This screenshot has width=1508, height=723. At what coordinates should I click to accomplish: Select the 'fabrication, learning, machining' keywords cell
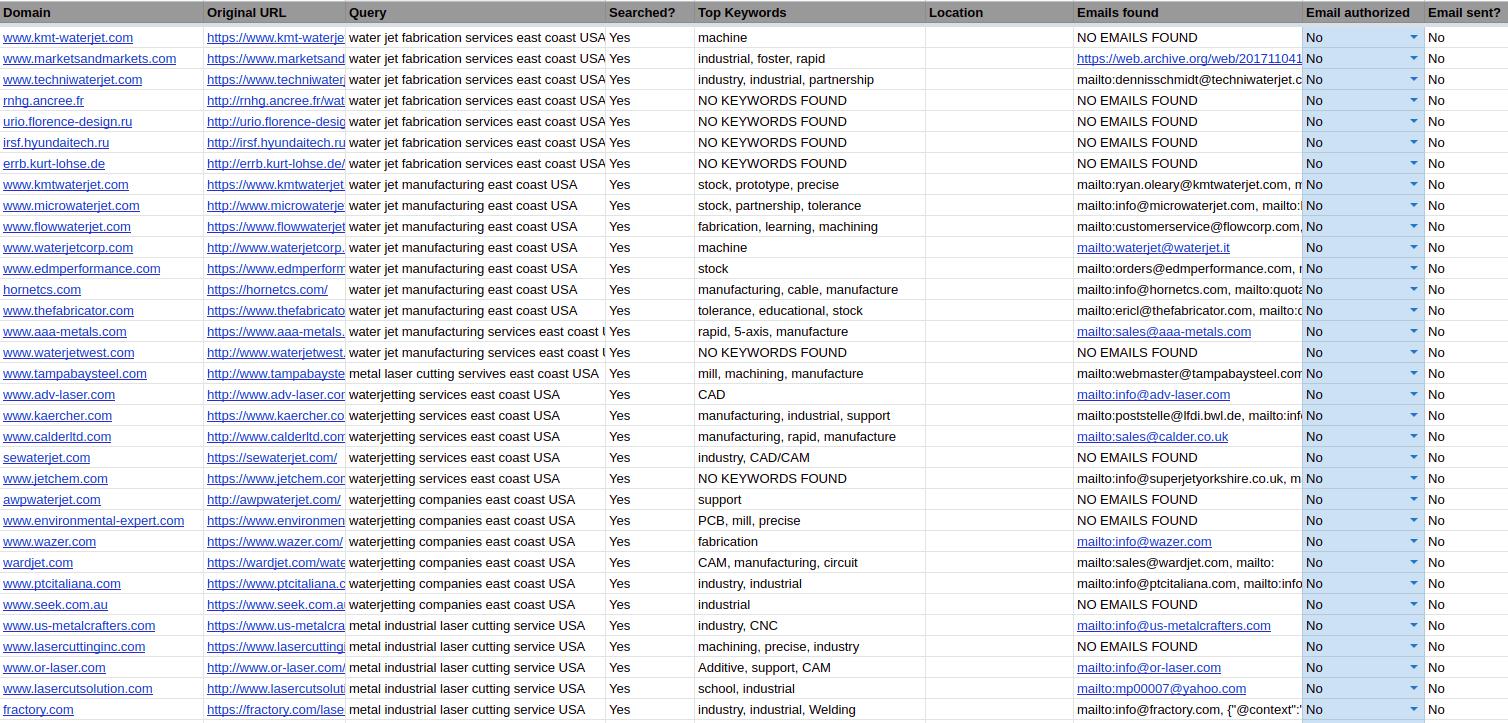810,226
